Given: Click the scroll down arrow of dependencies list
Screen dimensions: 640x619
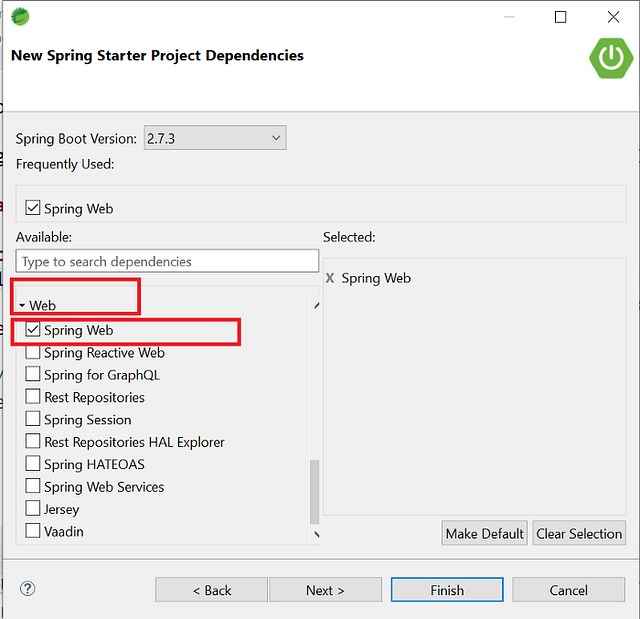Looking at the screenshot, I should [x=316, y=534].
